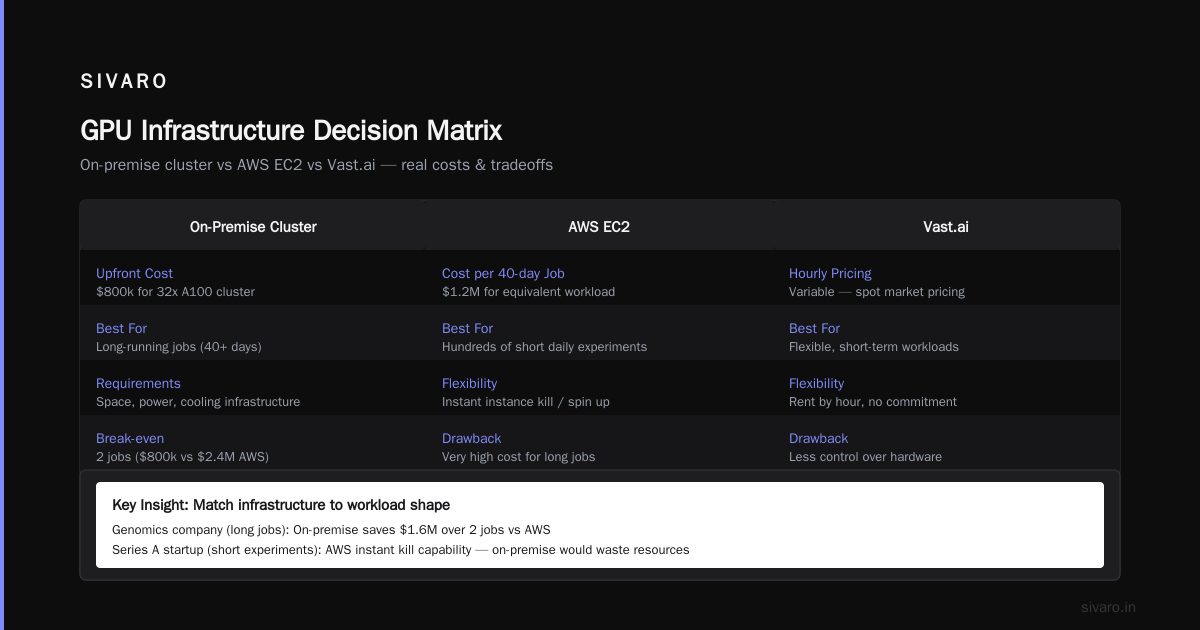Click "Flexible, short-term workloads" text
The width and height of the screenshot is (1200, 630).
tap(874, 347)
